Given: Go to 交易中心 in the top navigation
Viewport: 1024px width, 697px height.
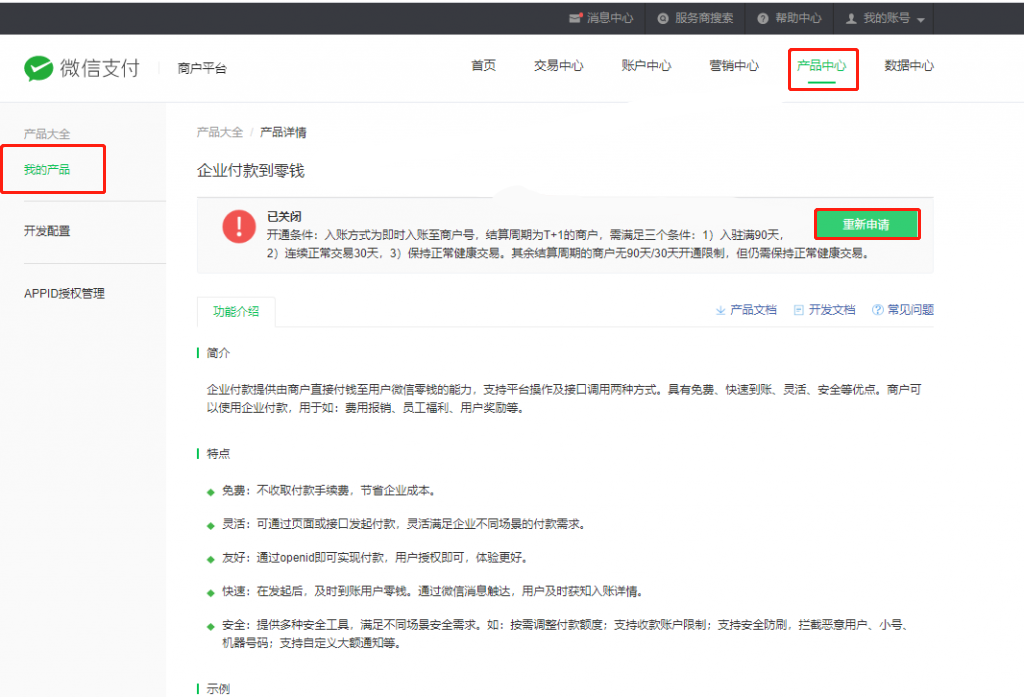Looking at the screenshot, I should tap(559, 66).
